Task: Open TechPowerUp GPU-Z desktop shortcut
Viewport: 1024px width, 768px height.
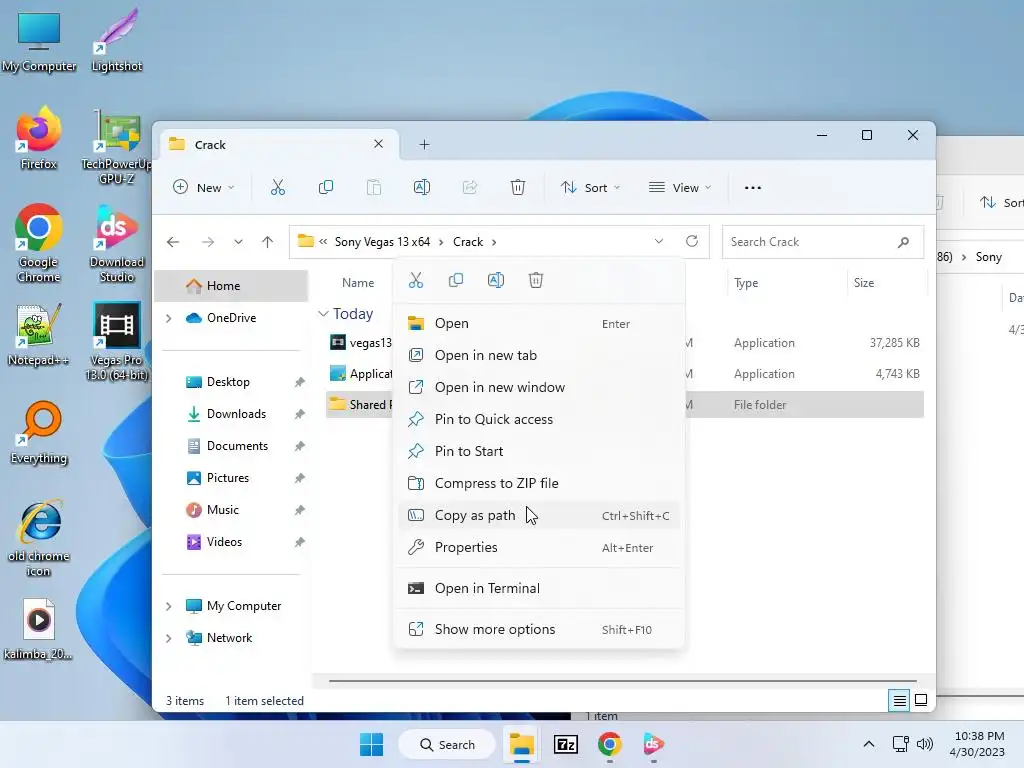Action: coord(116,147)
